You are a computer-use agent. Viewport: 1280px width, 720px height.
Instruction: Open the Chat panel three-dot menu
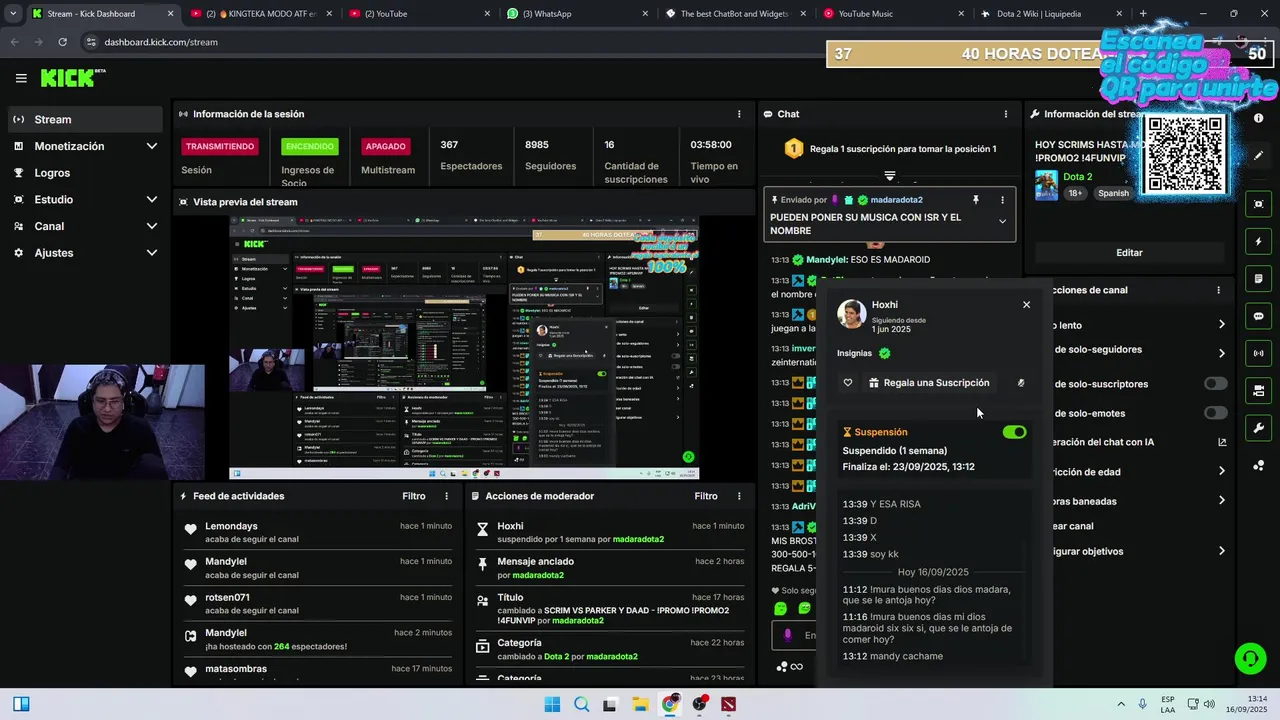tap(1005, 114)
